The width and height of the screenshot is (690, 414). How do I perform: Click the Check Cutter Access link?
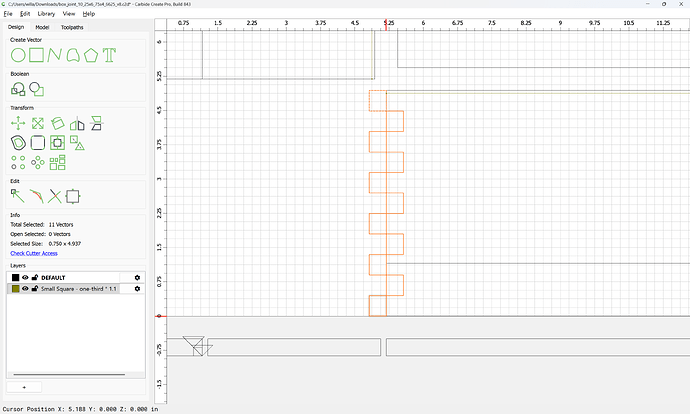coord(34,253)
